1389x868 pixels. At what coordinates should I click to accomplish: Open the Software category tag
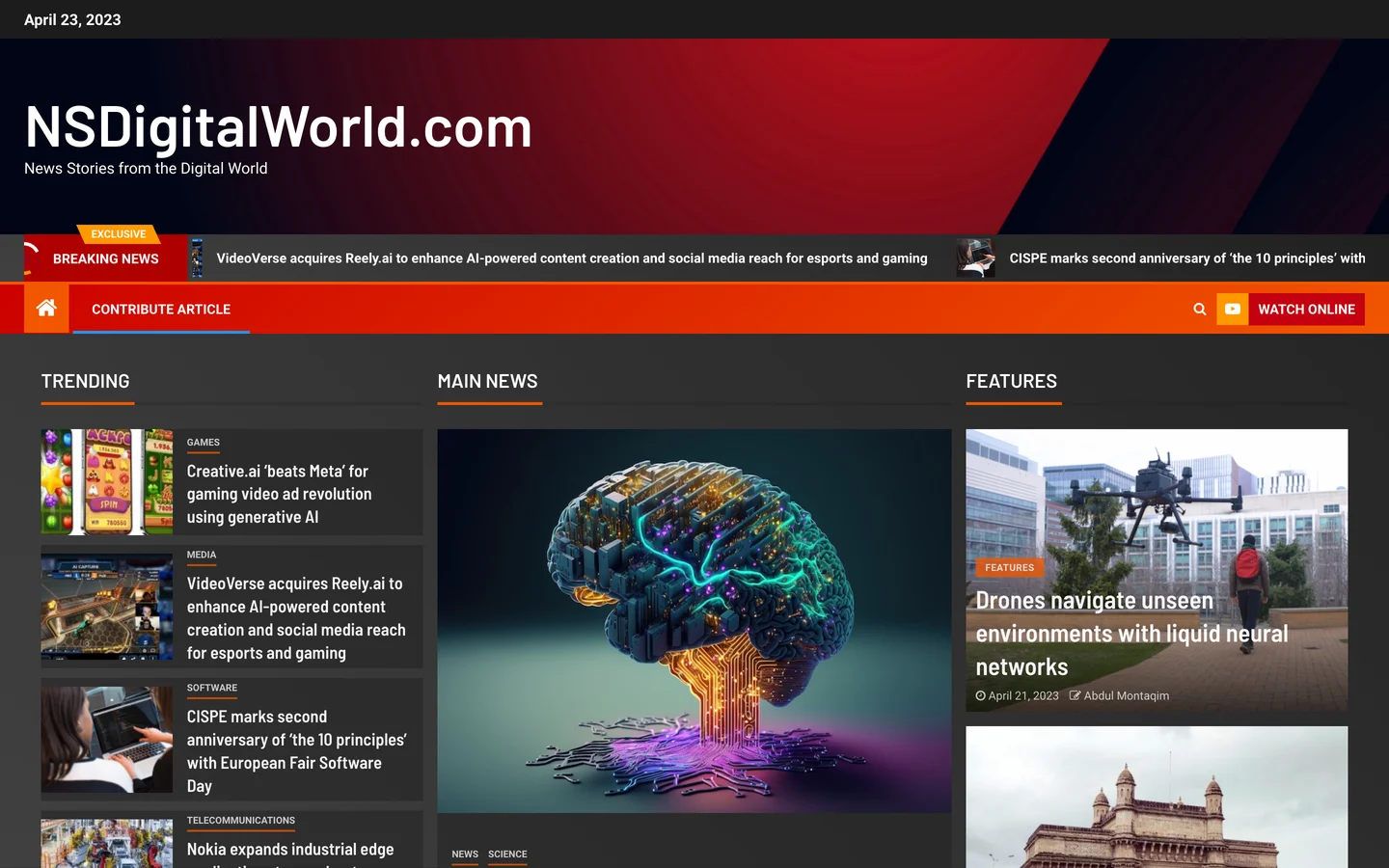[x=212, y=689]
